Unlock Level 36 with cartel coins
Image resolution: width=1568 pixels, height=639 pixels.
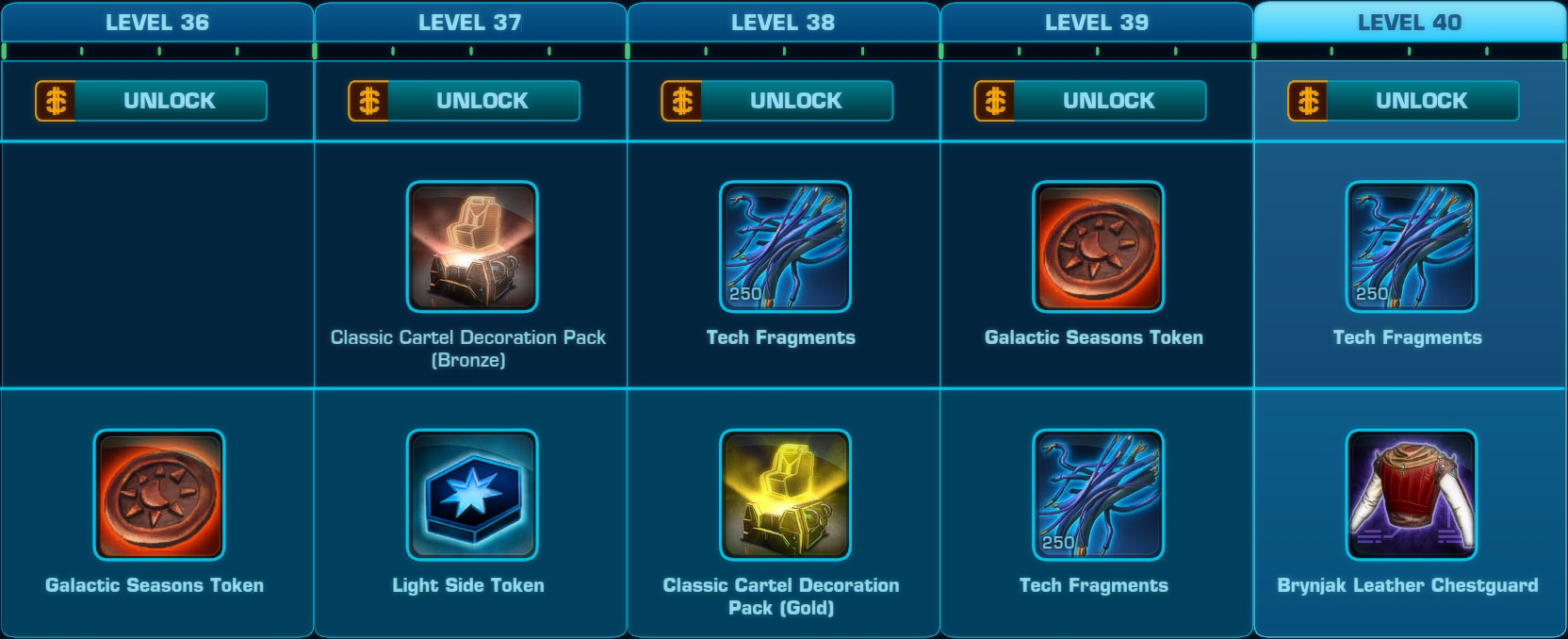(151, 101)
